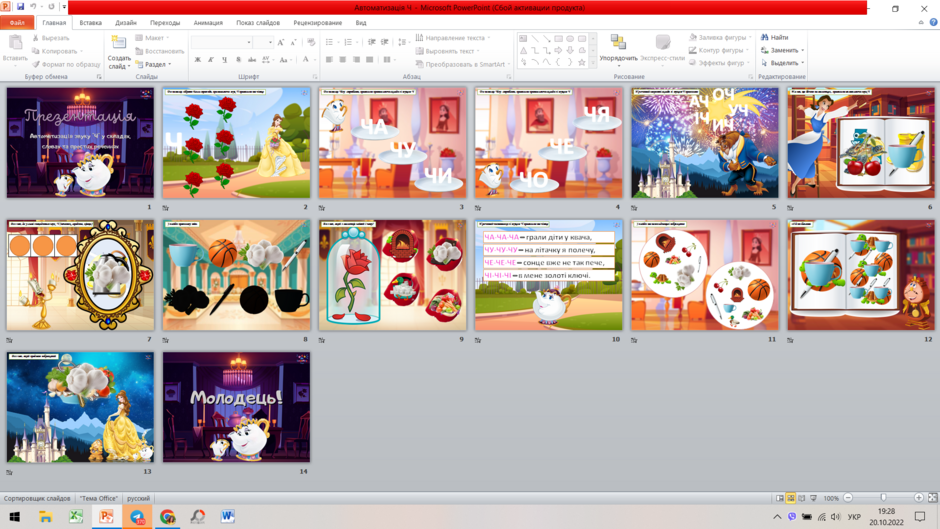Click the Save icon in quick access toolbar
Viewport: 940px width, 529px height.
click(20, 7)
